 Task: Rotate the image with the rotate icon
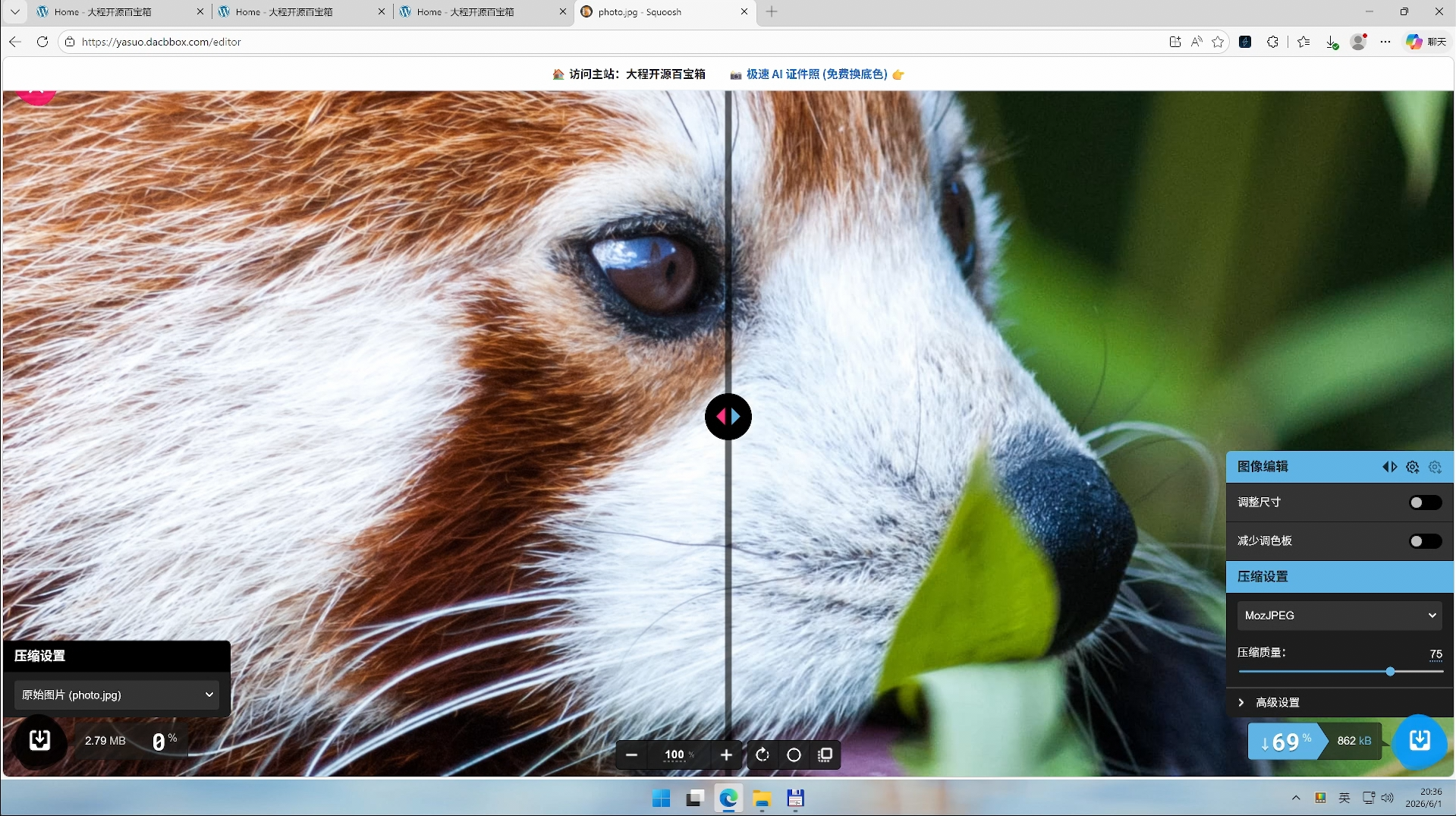click(763, 755)
